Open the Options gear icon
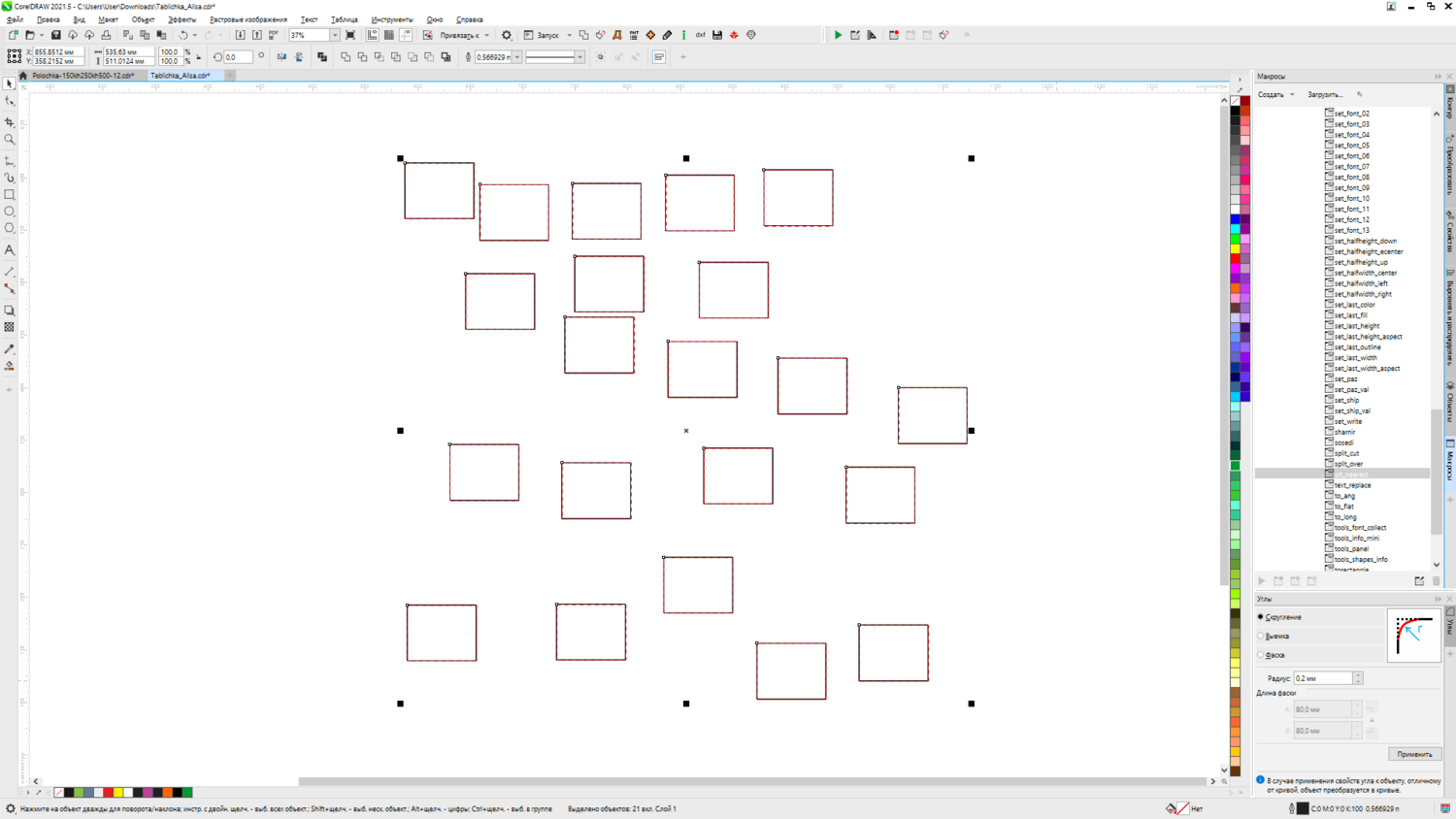This screenshot has height=819, width=1456. [x=507, y=35]
